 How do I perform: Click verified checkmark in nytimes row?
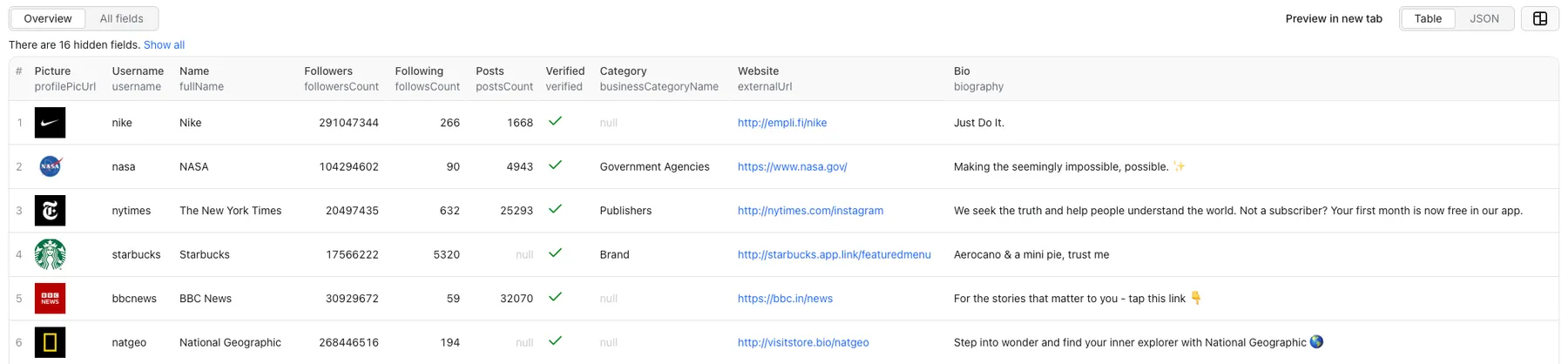555,209
